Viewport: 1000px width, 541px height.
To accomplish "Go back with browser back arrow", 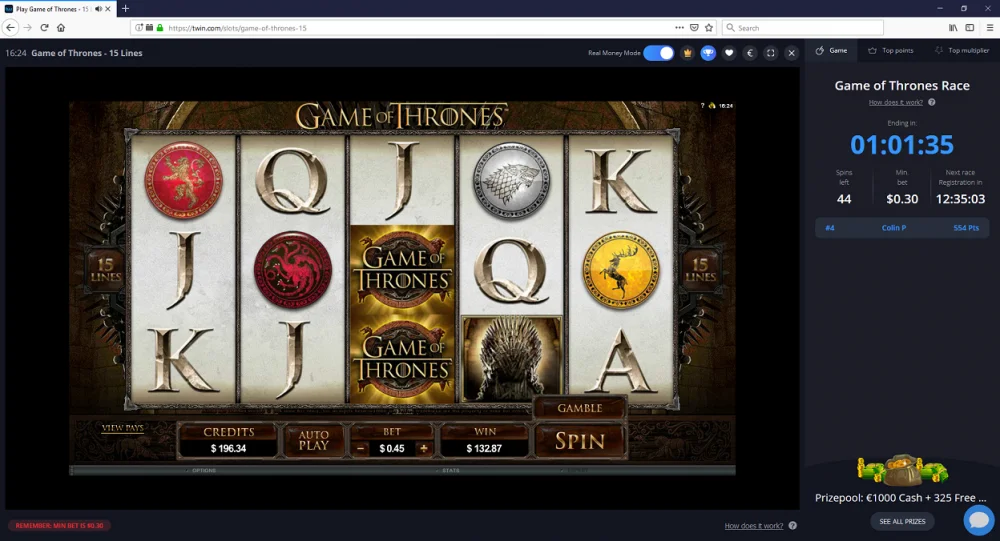I will click(10, 27).
